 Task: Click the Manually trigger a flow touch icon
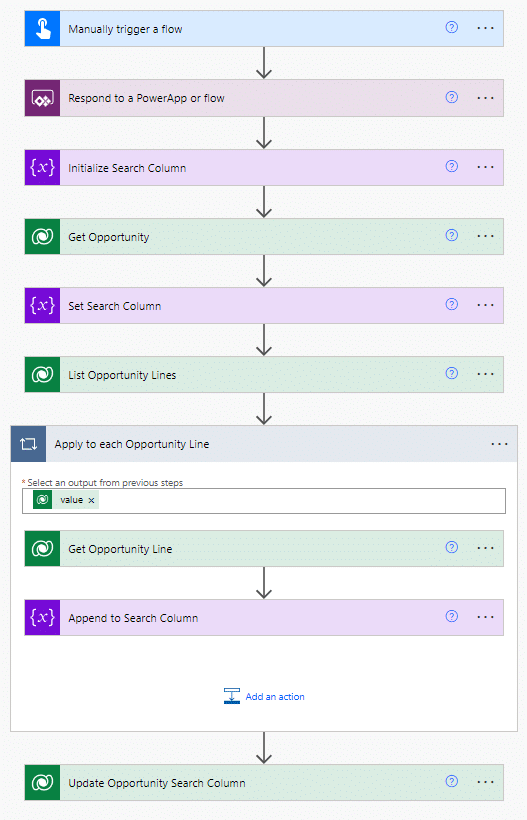[x=42, y=29]
